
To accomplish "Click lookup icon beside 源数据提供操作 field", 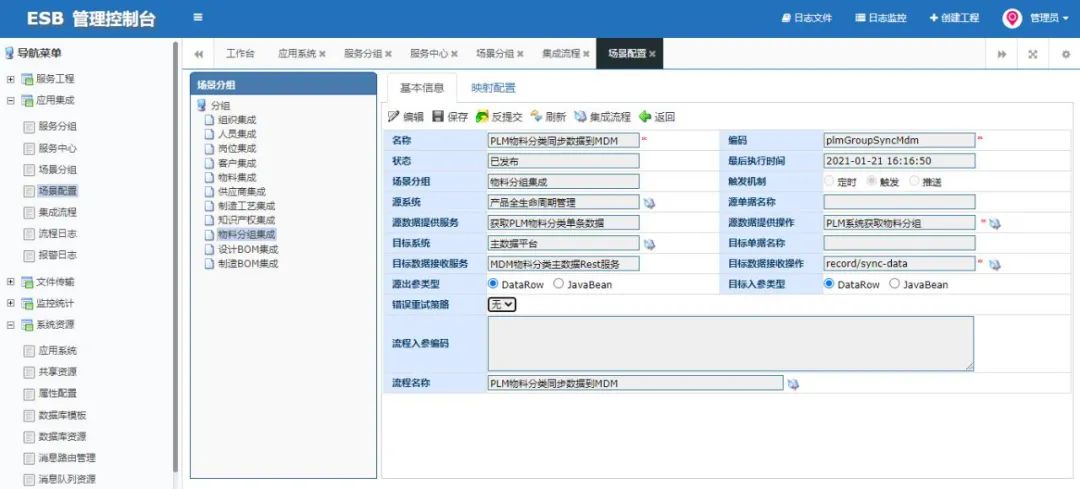I will [x=995, y=224].
